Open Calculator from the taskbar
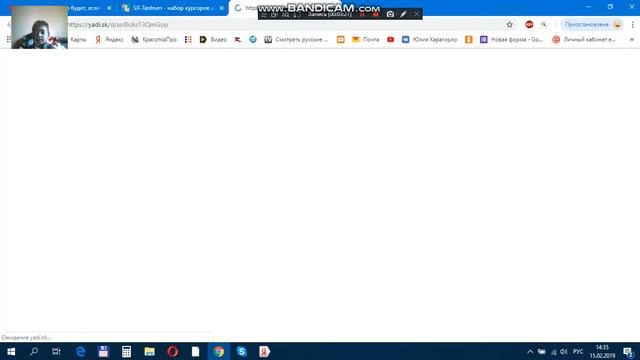 (x=126, y=351)
